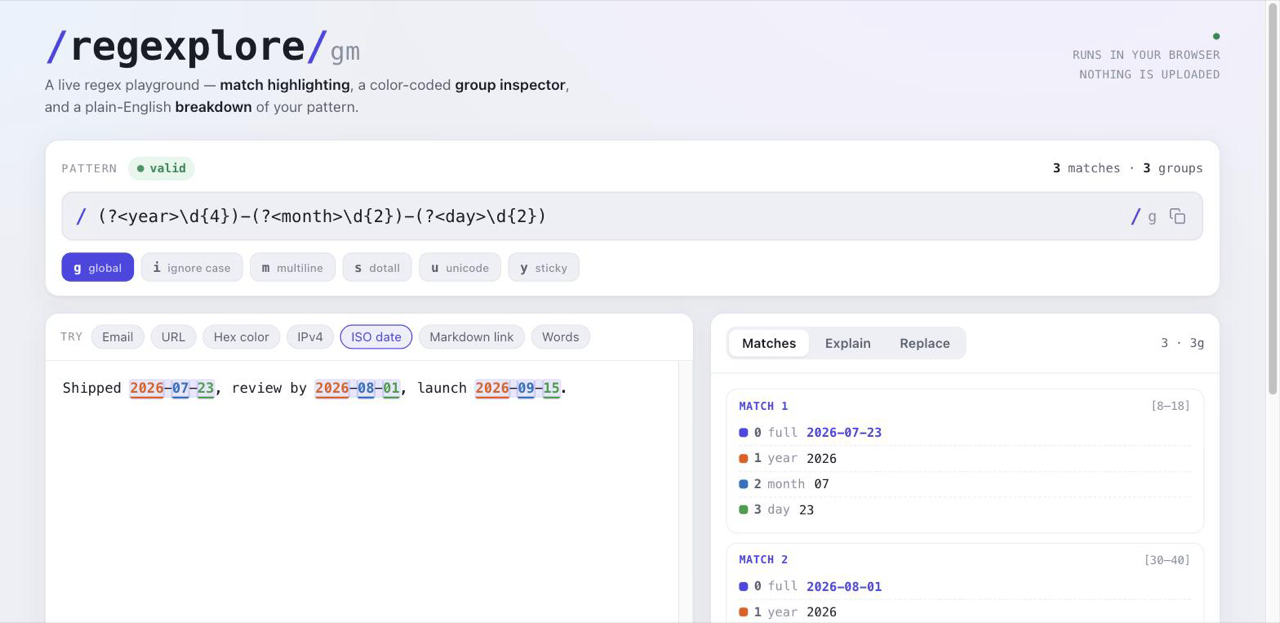Click the green swatch for Match 1 day
1280x623 pixels.
point(743,510)
